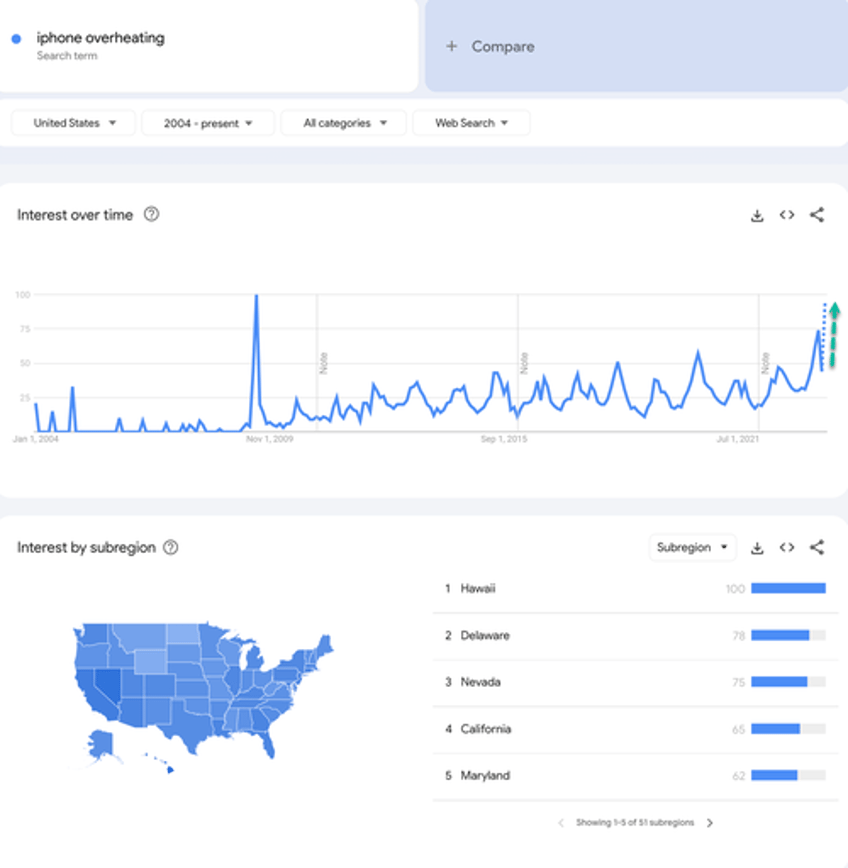Edit the iphone overheating search term
Image resolution: width=848 pixels, height=868 pixels.
click(100, 38)
